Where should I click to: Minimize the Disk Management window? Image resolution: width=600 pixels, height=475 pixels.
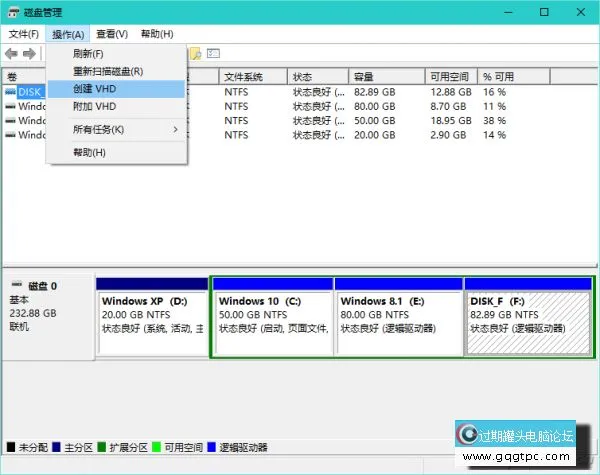pyautogui.click(x=508, y=12)
